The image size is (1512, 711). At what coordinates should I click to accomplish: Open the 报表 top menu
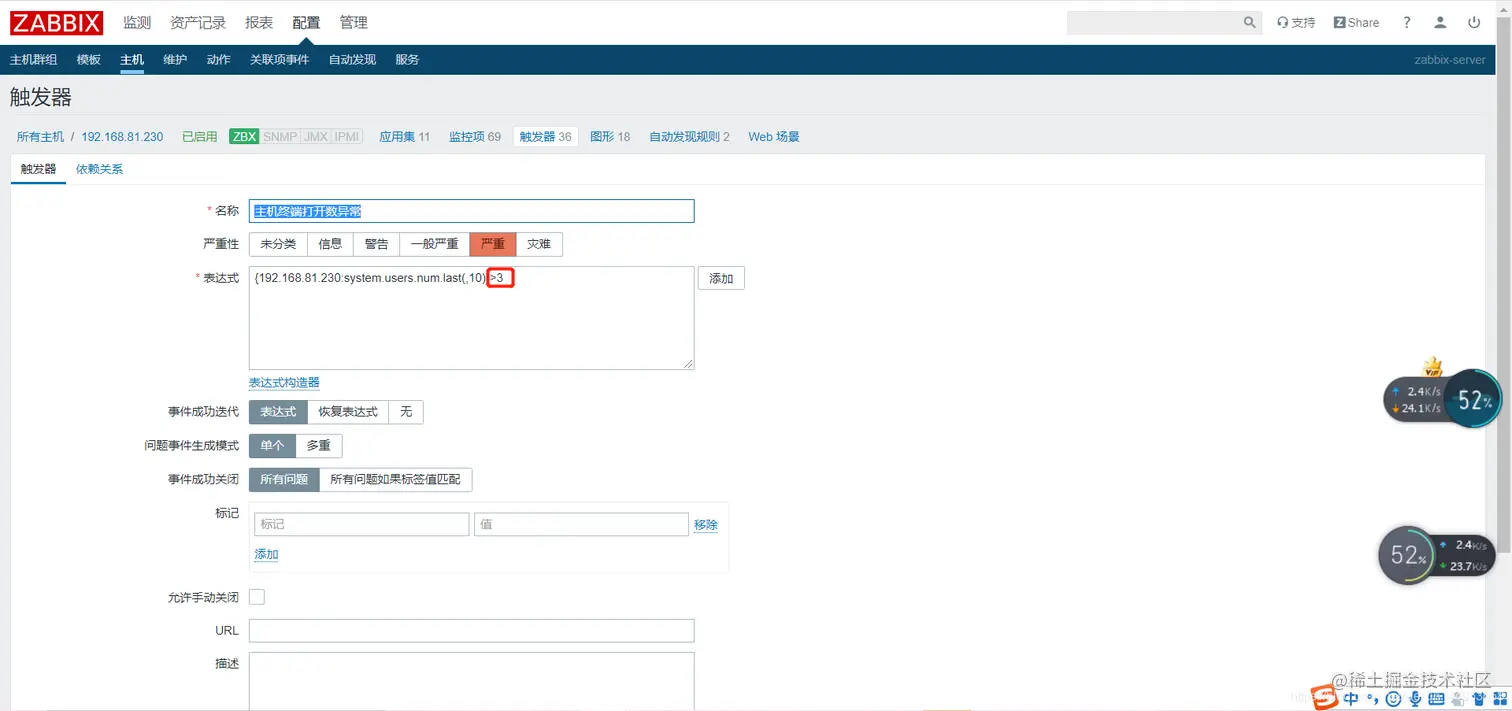coord(259,22)
